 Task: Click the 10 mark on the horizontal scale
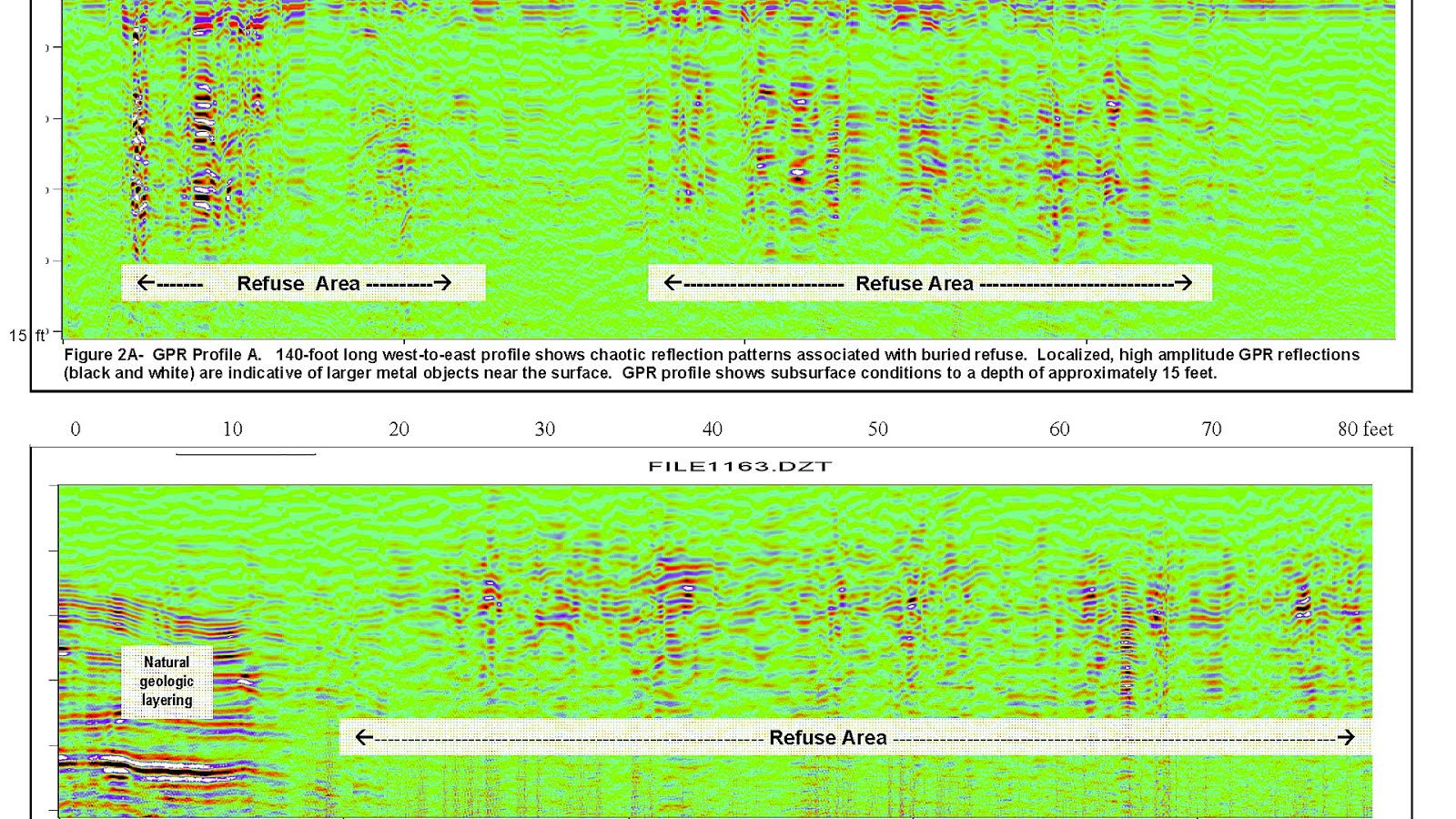click(233, 430)
